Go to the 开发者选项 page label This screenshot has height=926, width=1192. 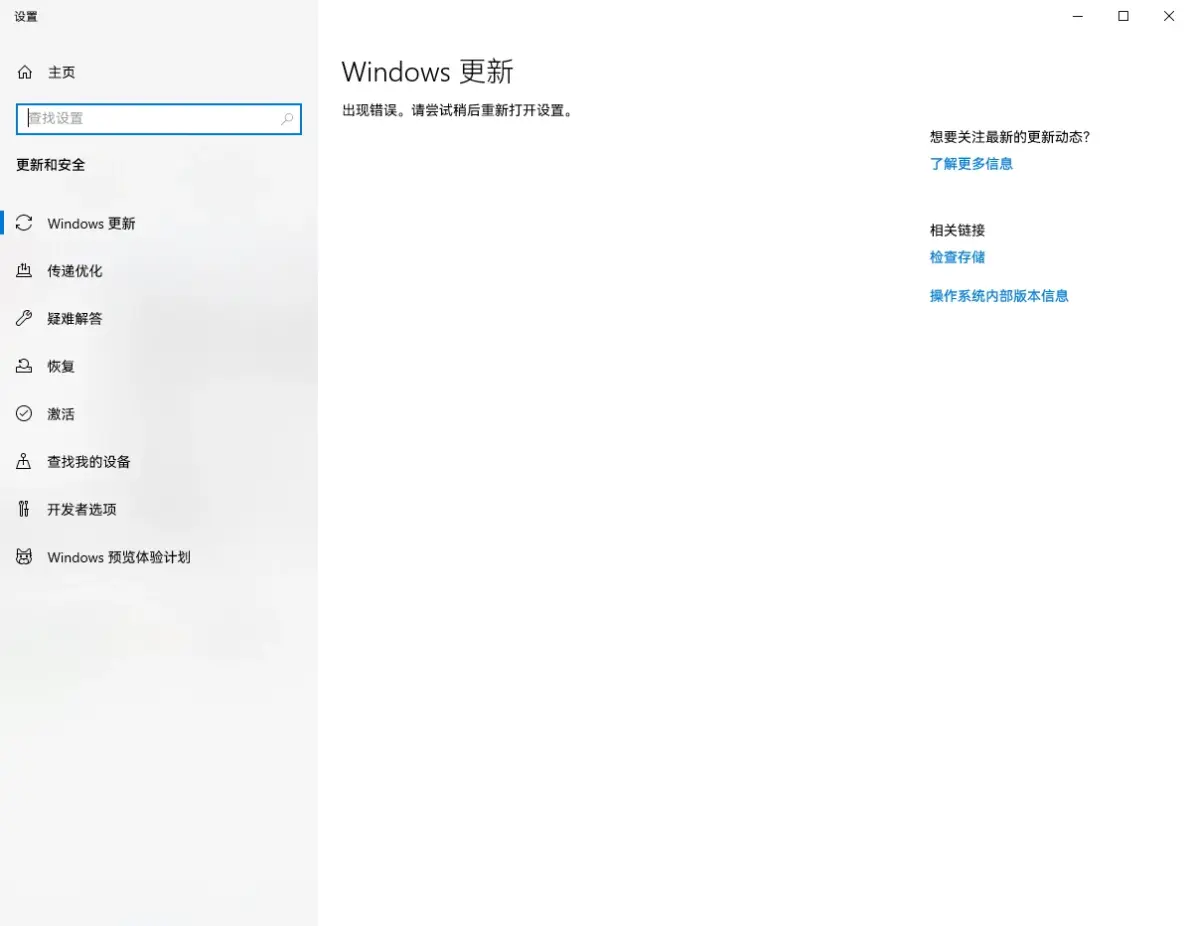82,509
